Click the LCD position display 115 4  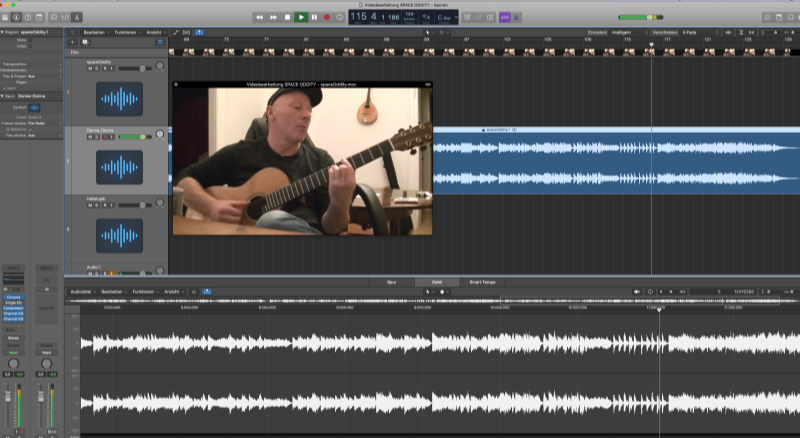pyautogui.click(x=363, y=17)
